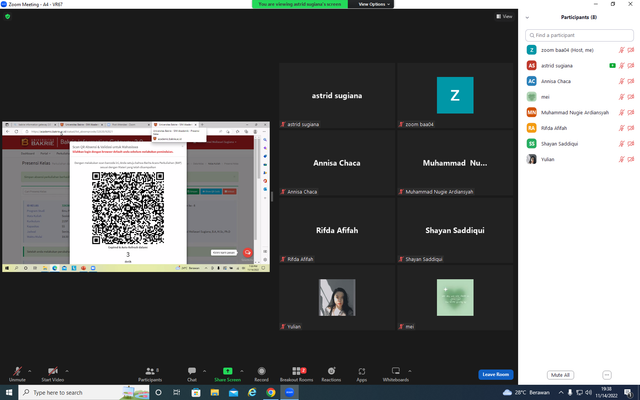Click screen sharing indicator for astrid sugiana
The height and width of the screenshot is (400, 640).
612,65
